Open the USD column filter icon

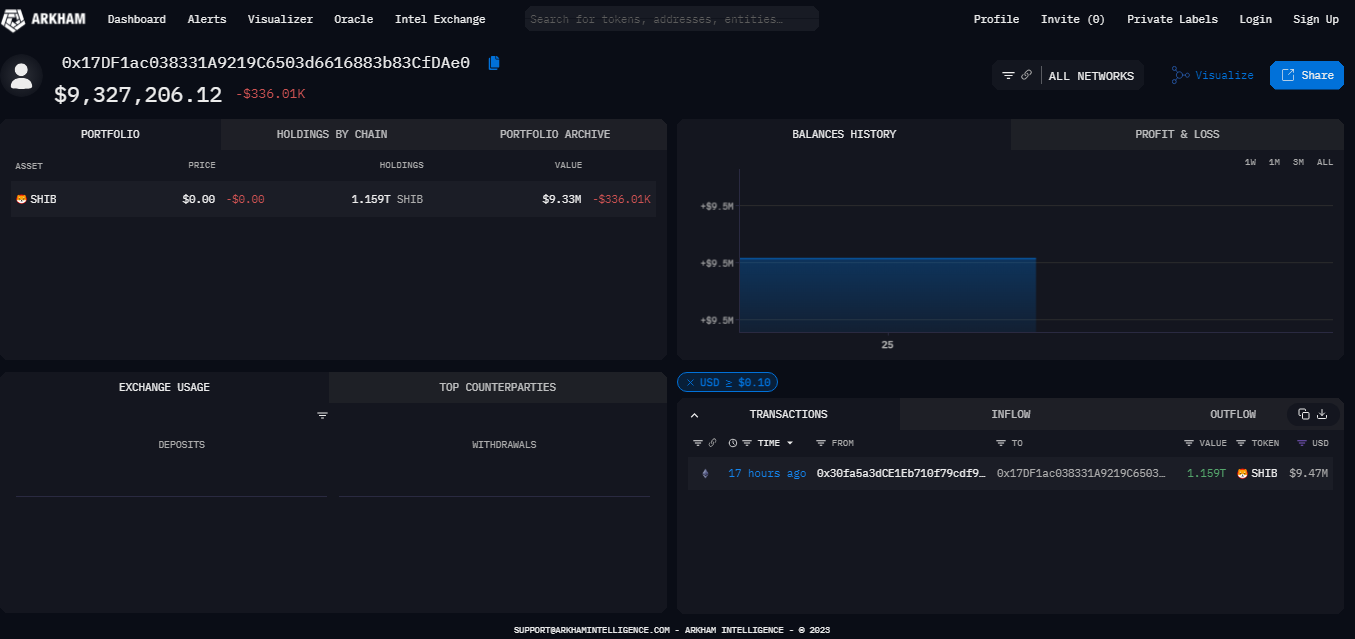pos(1302,443)
